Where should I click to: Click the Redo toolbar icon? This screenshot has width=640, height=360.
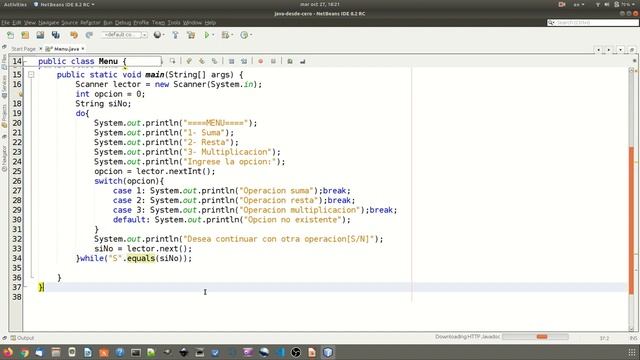[89, 36]
